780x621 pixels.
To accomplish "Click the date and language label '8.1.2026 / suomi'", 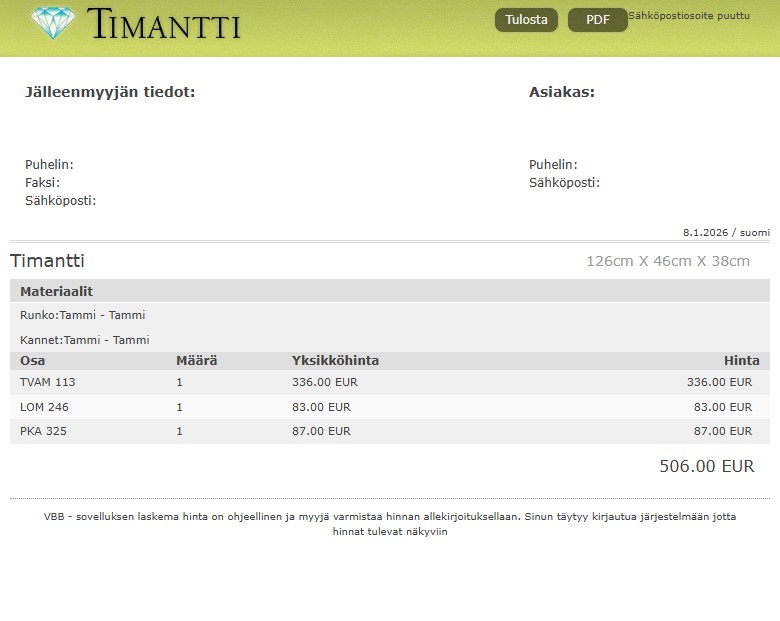I will click(x=726, y=232).
